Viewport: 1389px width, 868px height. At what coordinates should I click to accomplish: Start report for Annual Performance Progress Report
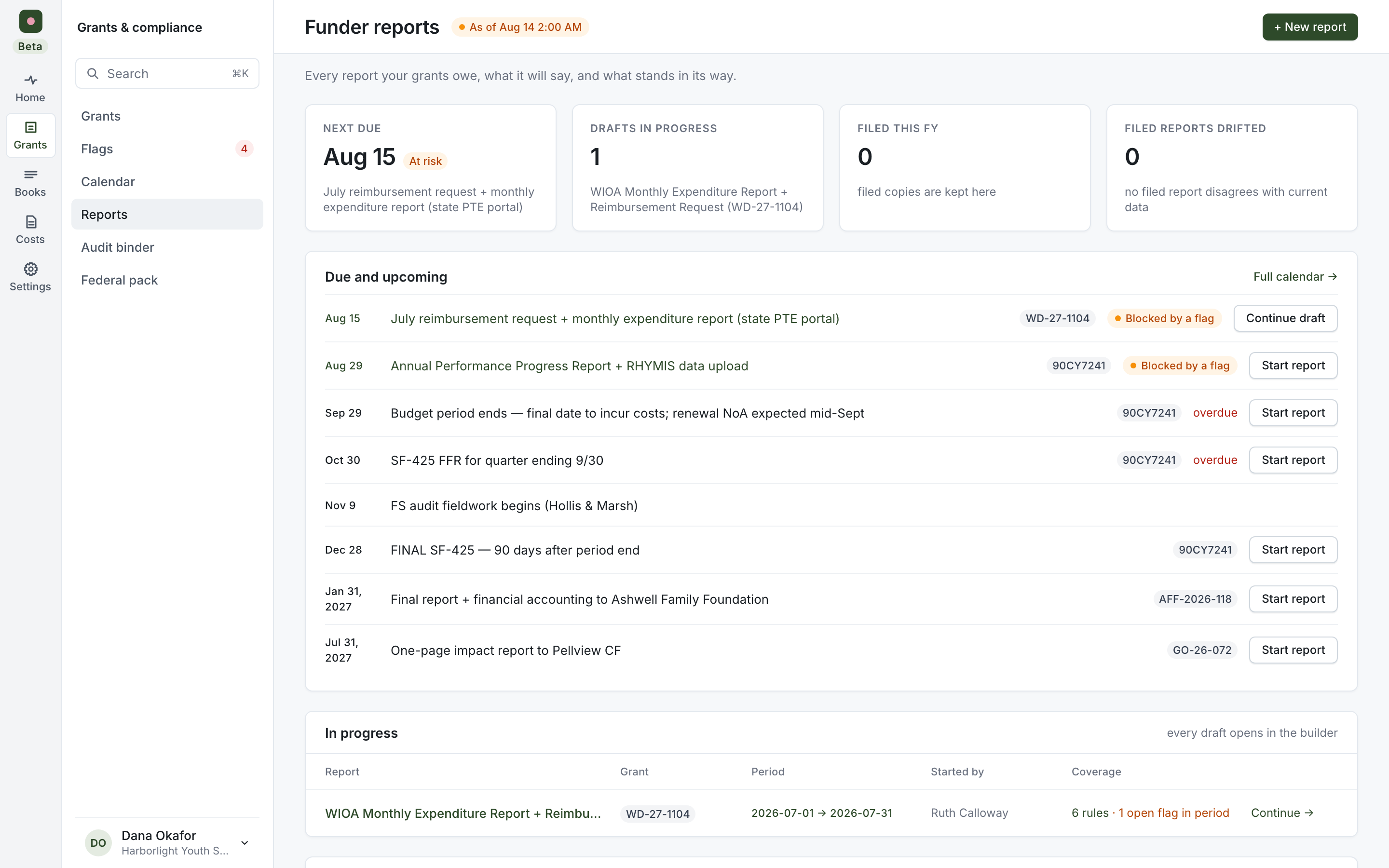(x=1293, y=366)
